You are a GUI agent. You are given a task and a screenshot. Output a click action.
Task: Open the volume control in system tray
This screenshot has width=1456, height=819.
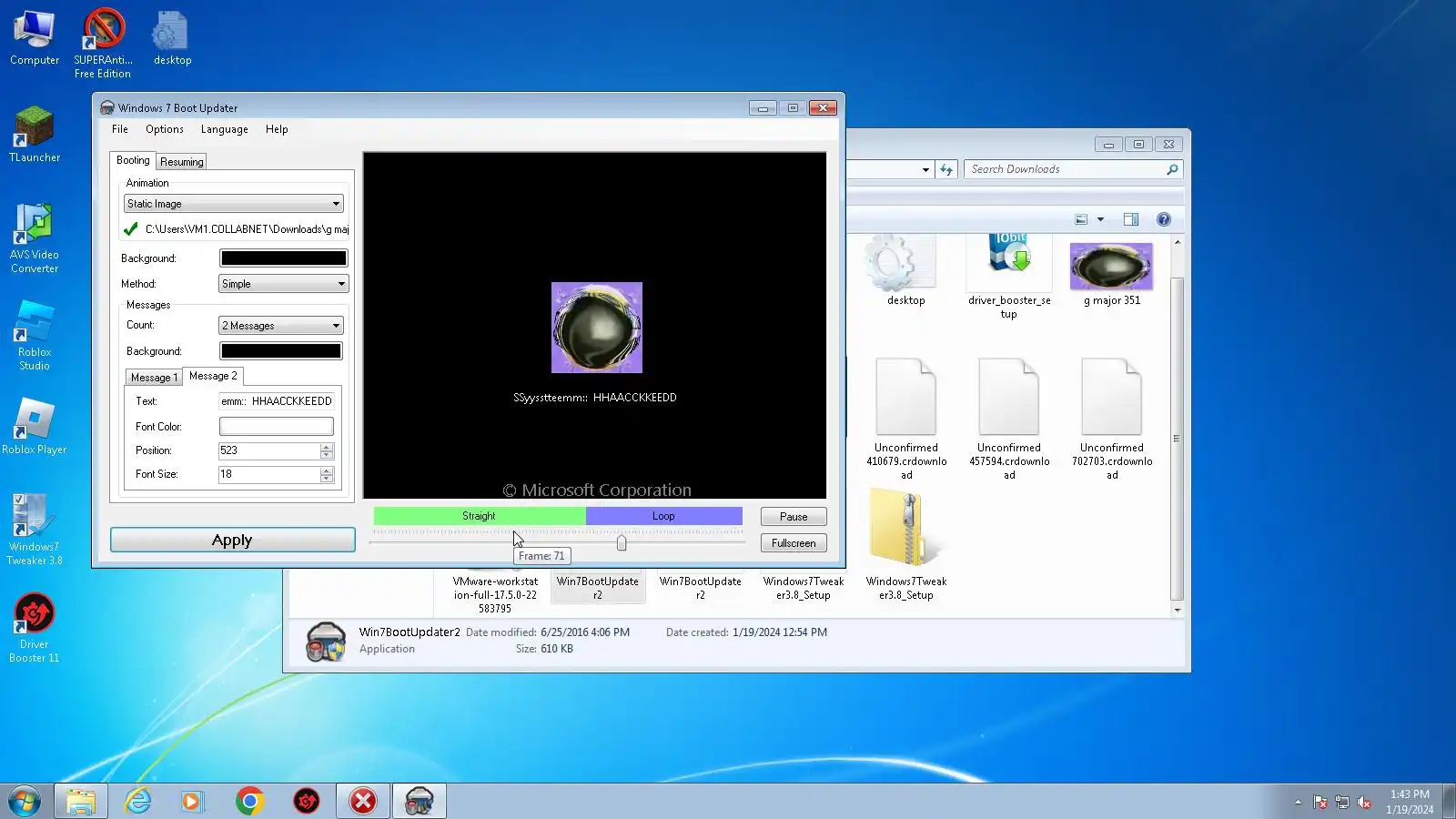click(x=1364, y=802)
